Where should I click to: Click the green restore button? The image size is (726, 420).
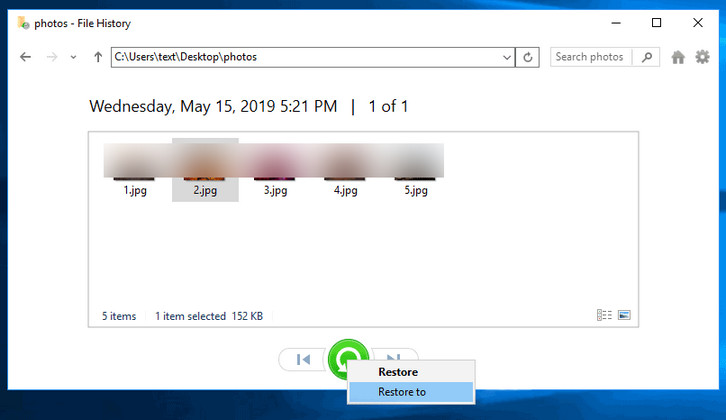(x=347, y=357)
